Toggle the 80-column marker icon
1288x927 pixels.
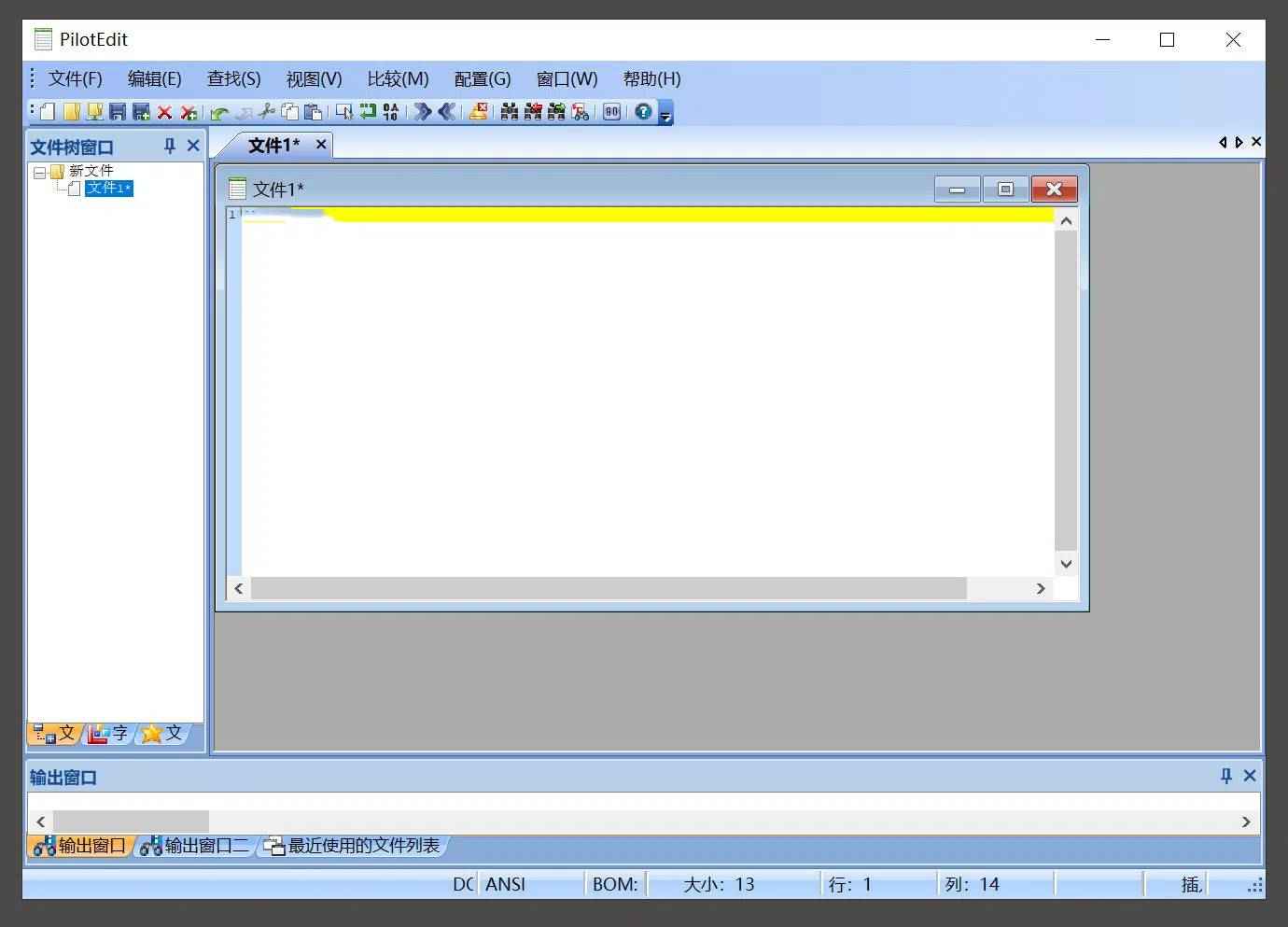point(611,111)
